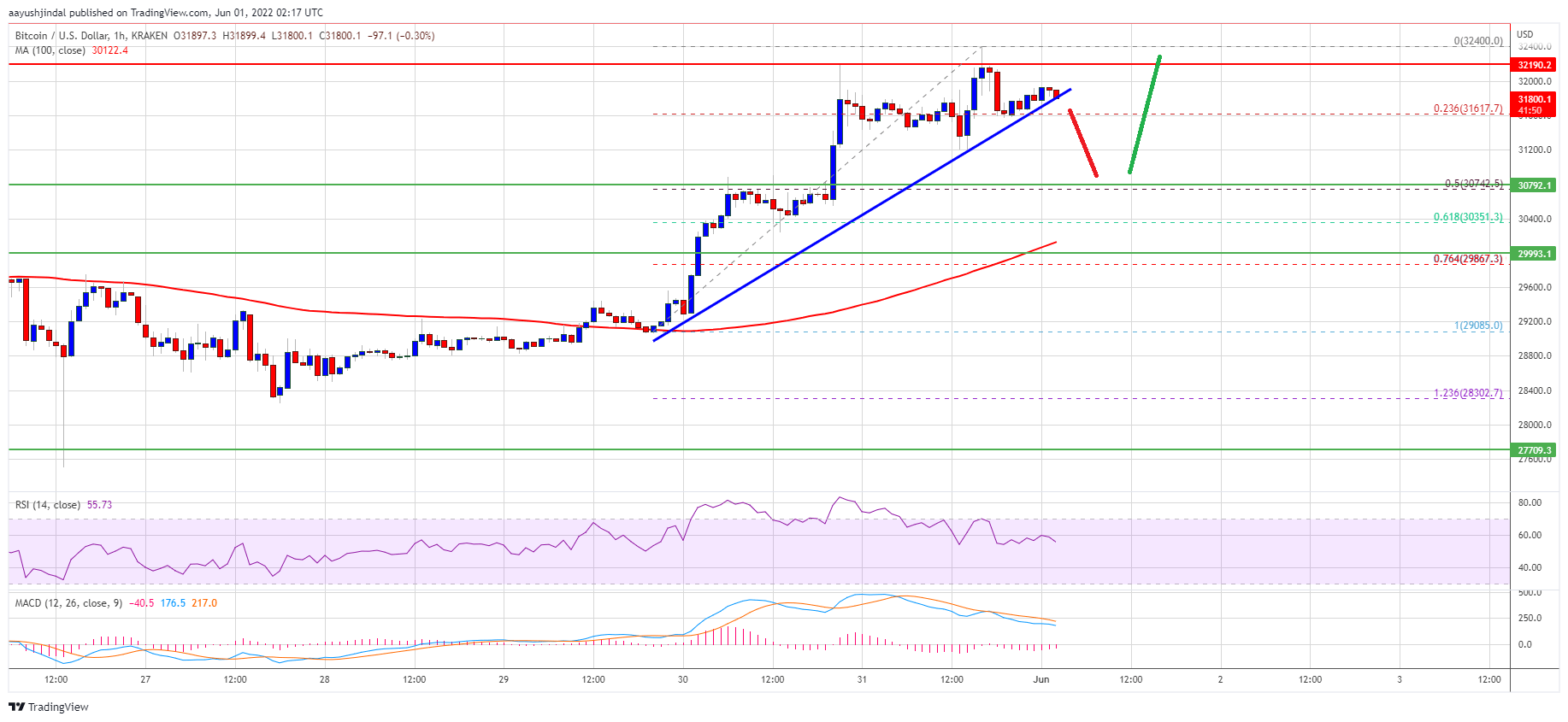Screen dimensions: 1568x722
Task: Click the RSI reading 55.73
Action: [99, 505]
